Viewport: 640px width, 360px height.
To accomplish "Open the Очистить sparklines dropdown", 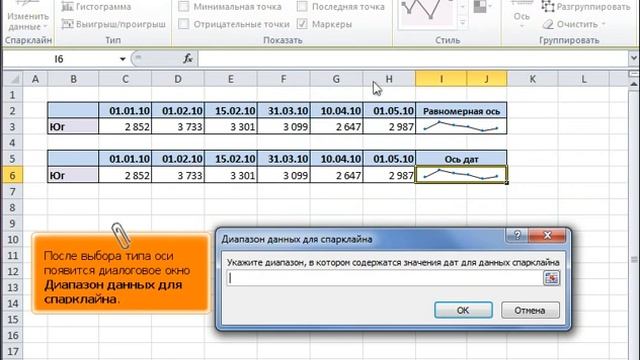I will point(575,24).
